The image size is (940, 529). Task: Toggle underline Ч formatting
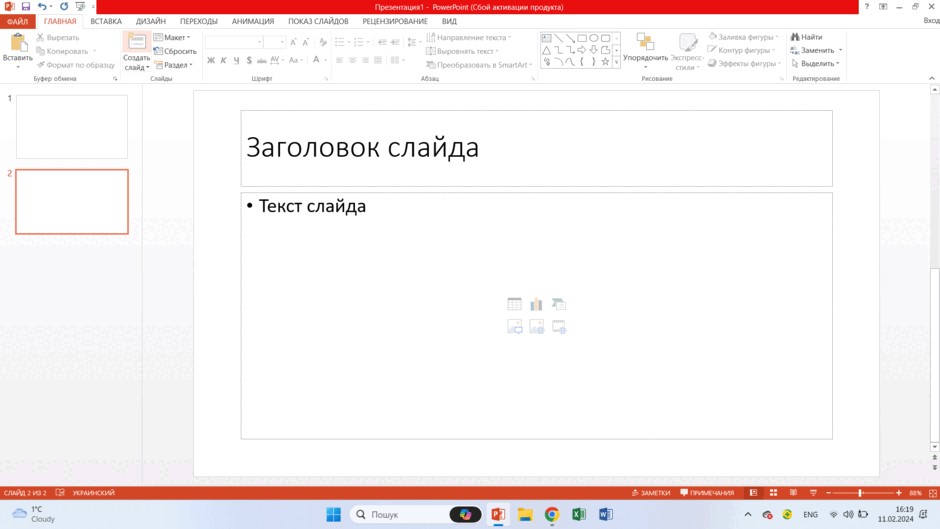point(236,60)
